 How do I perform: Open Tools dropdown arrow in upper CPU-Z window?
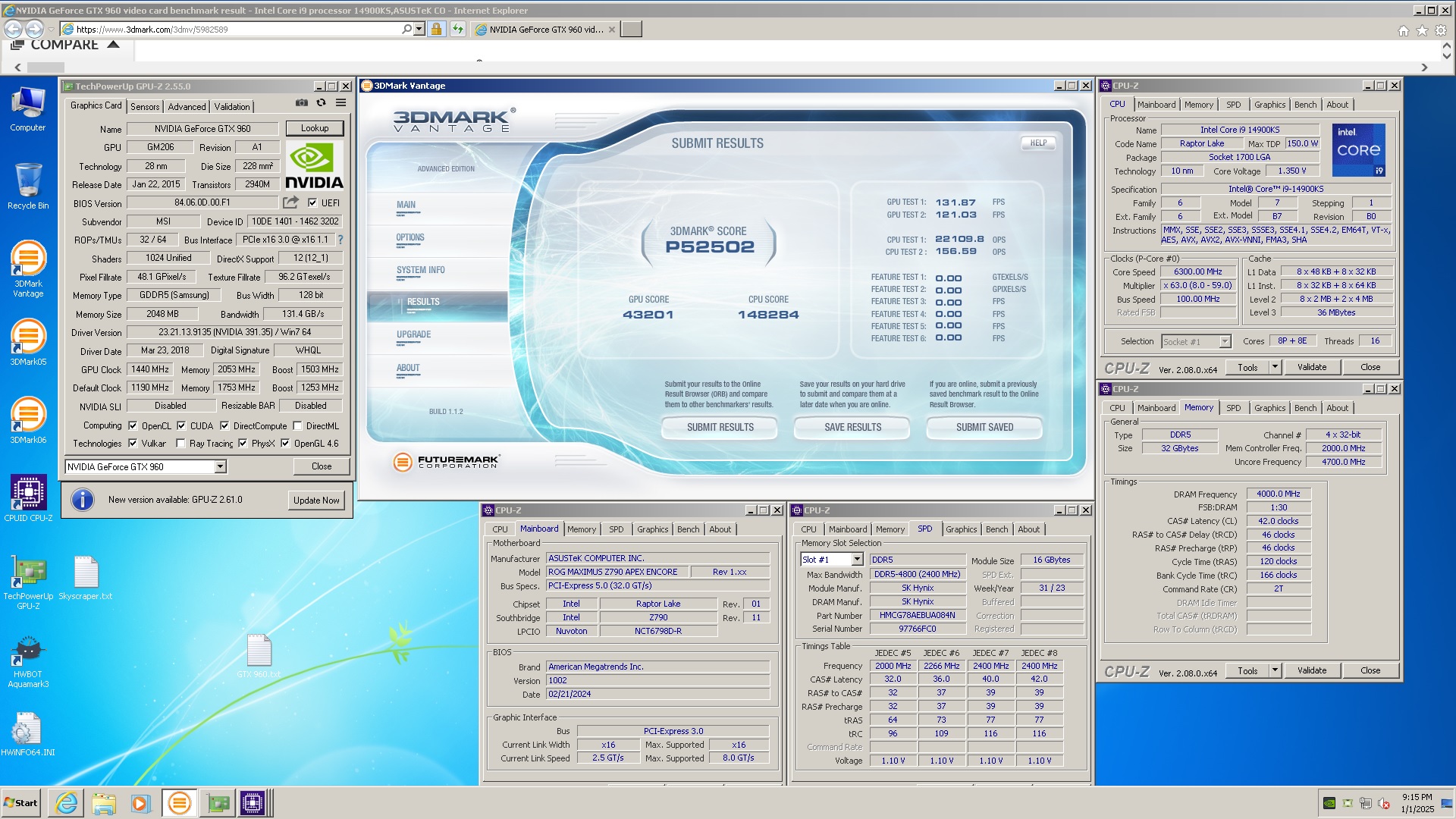1275,367
